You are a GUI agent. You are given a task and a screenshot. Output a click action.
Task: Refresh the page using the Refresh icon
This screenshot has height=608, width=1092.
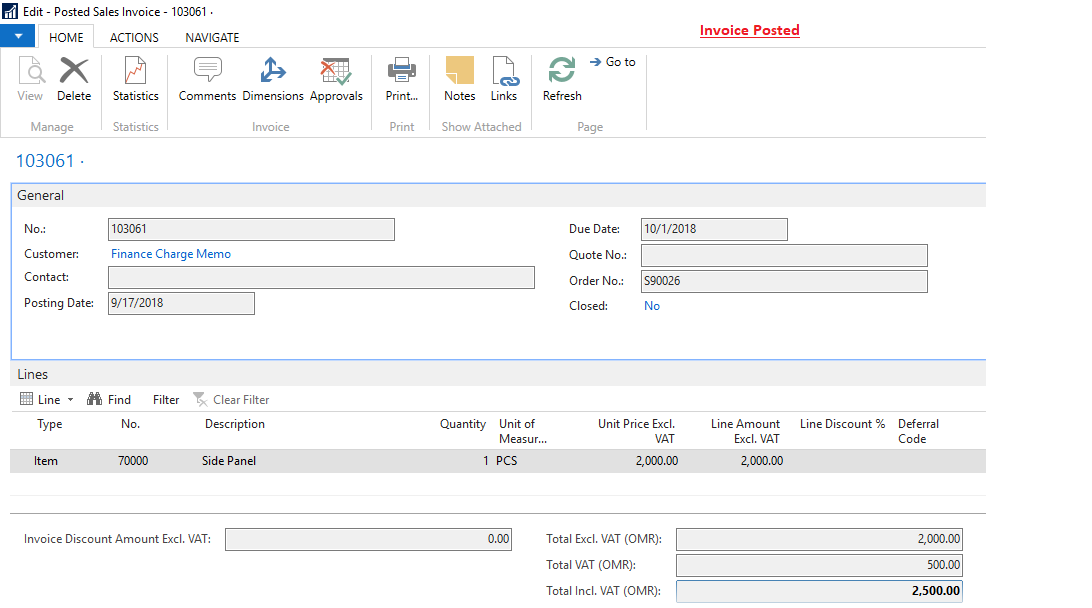coord(561,78)
